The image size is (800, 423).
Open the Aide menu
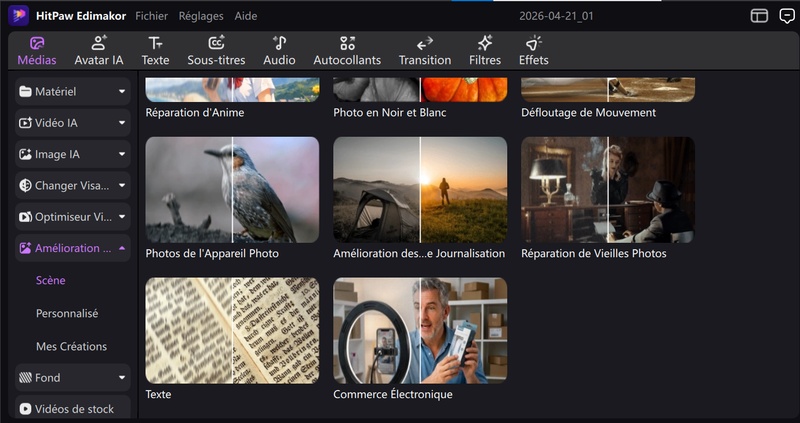(246, 16)
